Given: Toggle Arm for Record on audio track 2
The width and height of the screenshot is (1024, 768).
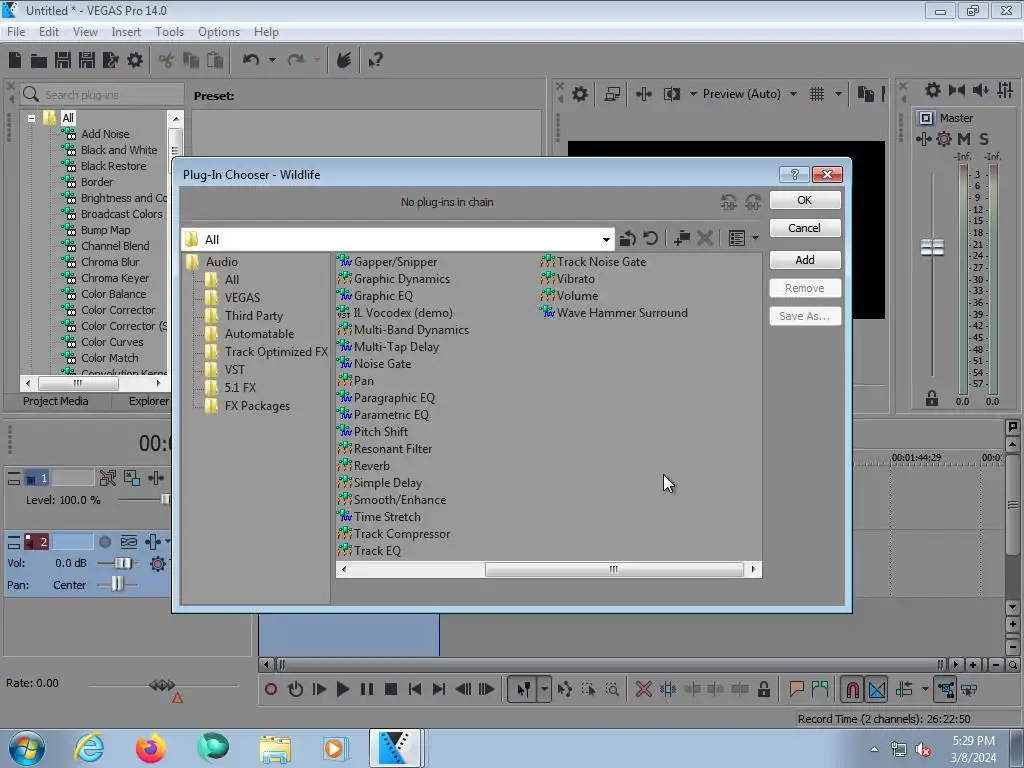Looking at the screenshot, I should [104, 542].
